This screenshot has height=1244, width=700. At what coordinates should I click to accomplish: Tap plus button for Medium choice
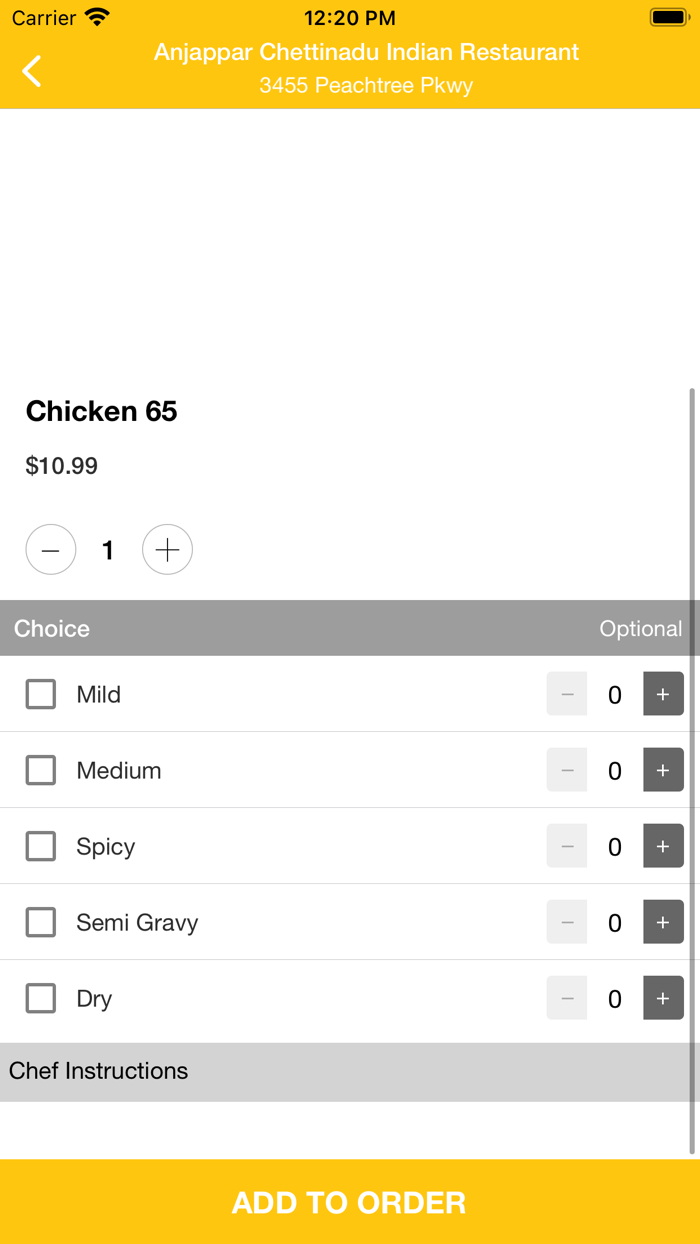click(663, 770)
